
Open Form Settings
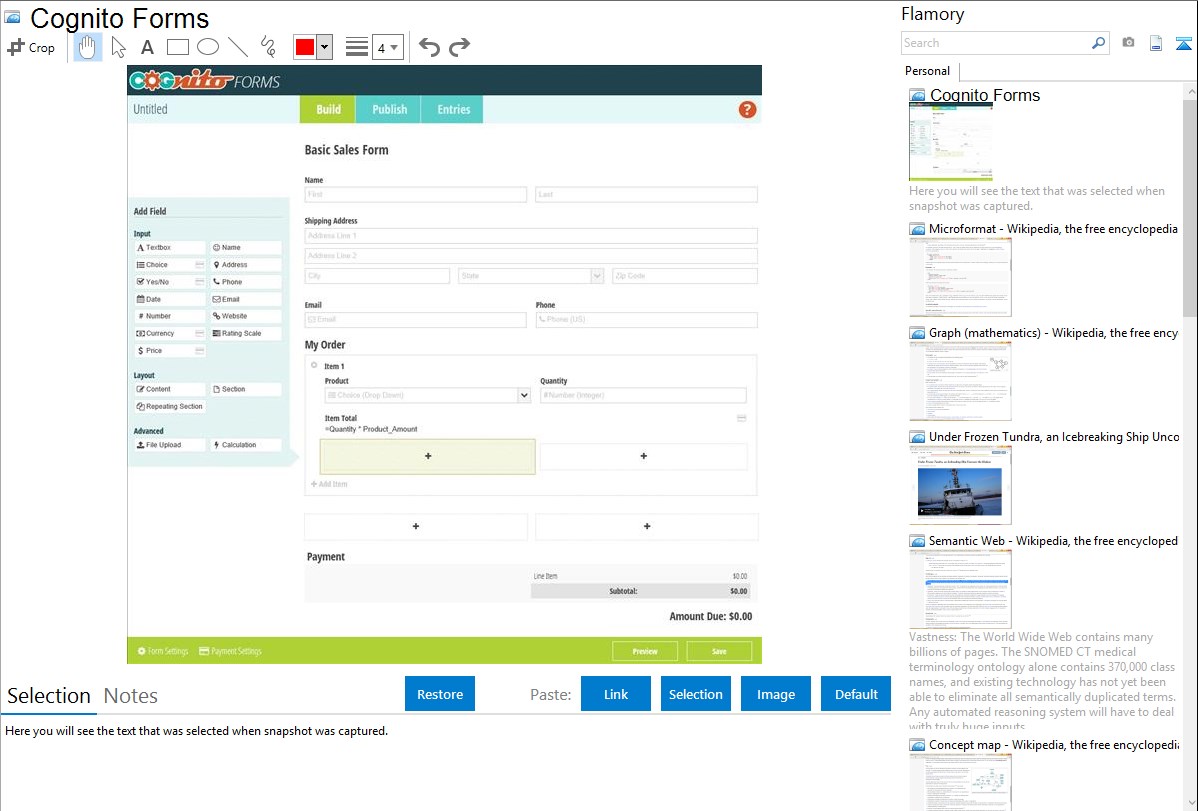pos(163,651)
